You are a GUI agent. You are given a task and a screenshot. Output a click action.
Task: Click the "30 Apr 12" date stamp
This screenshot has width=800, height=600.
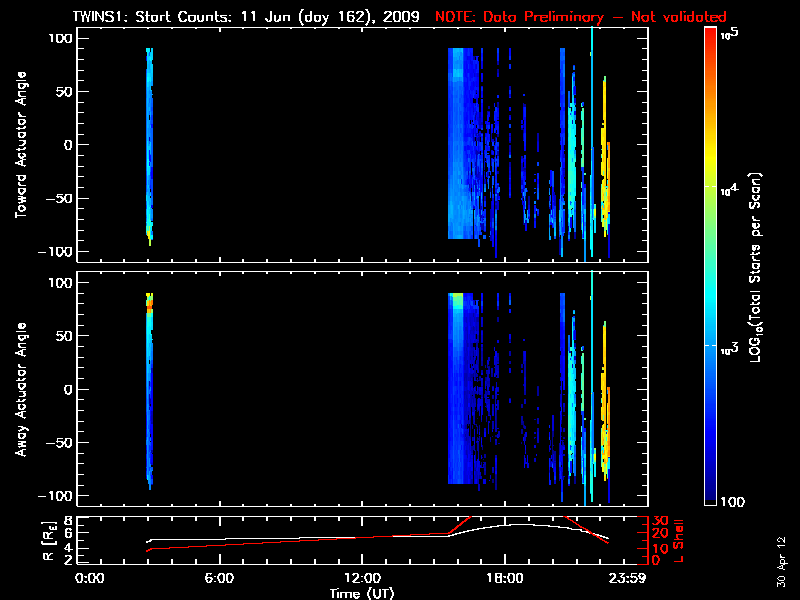coord(781,550)
